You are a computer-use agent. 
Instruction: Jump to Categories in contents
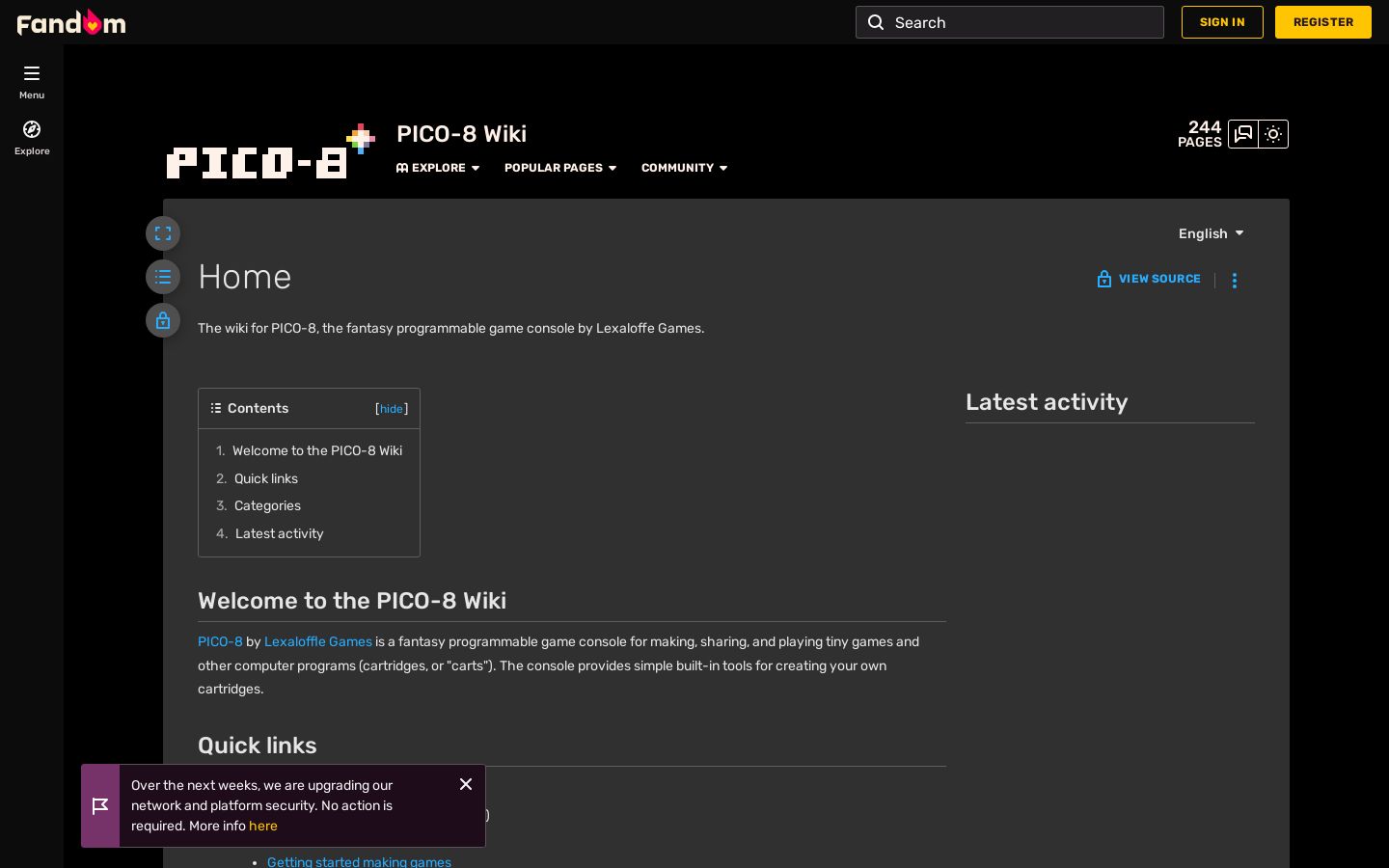(267, 505)
